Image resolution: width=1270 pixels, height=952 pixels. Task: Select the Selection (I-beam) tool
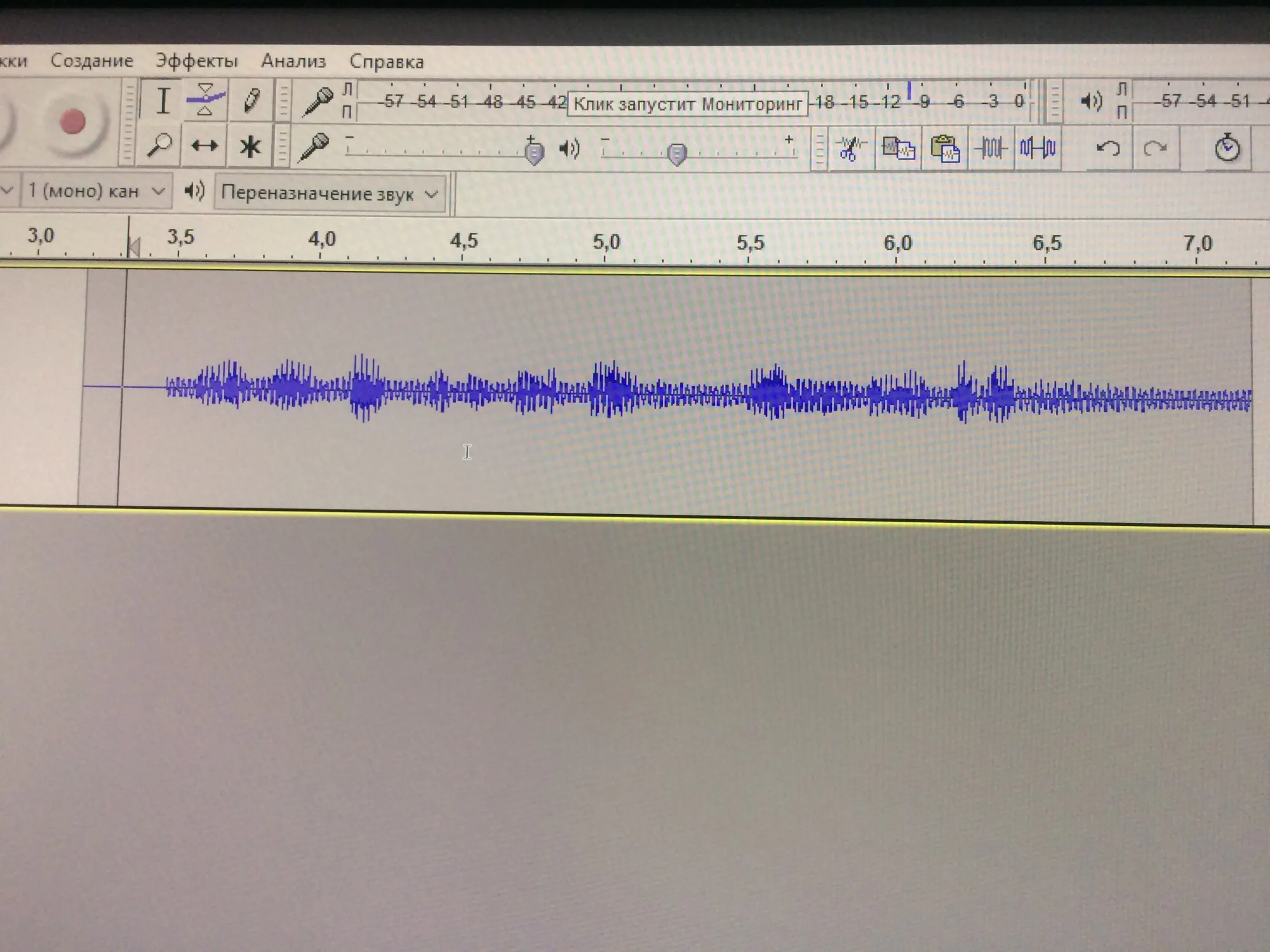pos(163,100)
